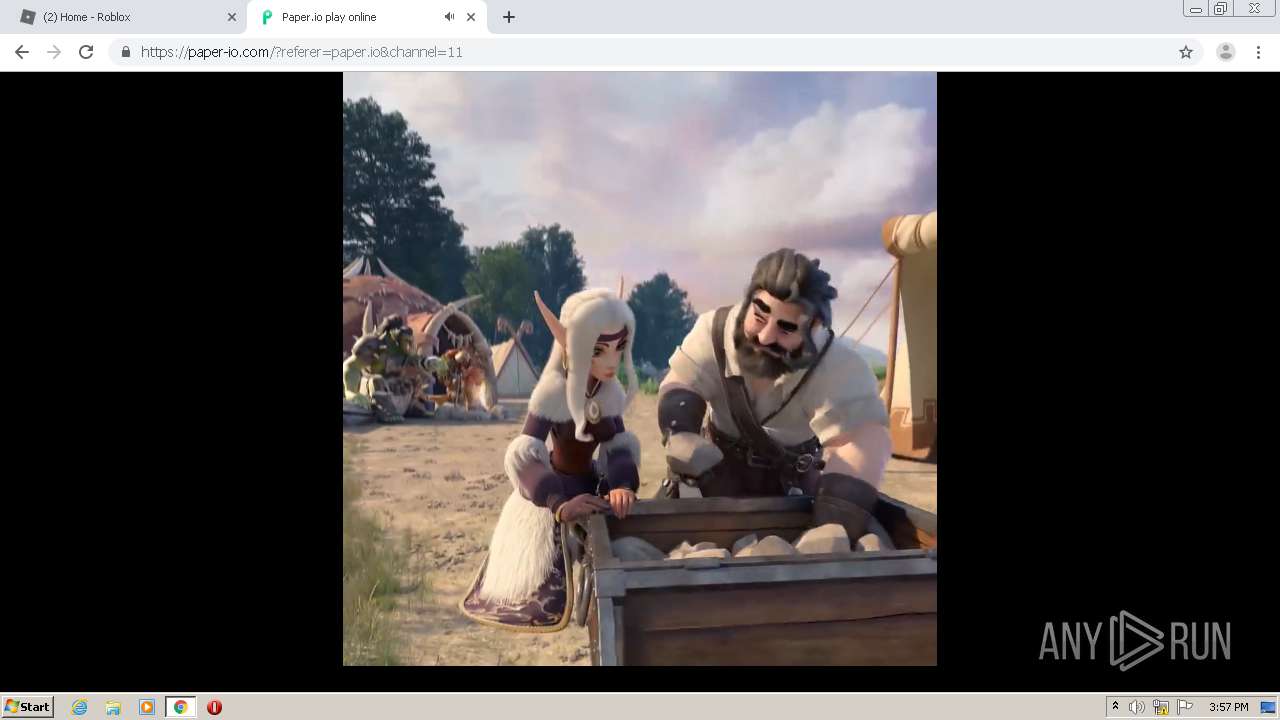Restore down the Chrome window
The width and height of the screenshot is (1280, 720).
[x=1221, y=9]
